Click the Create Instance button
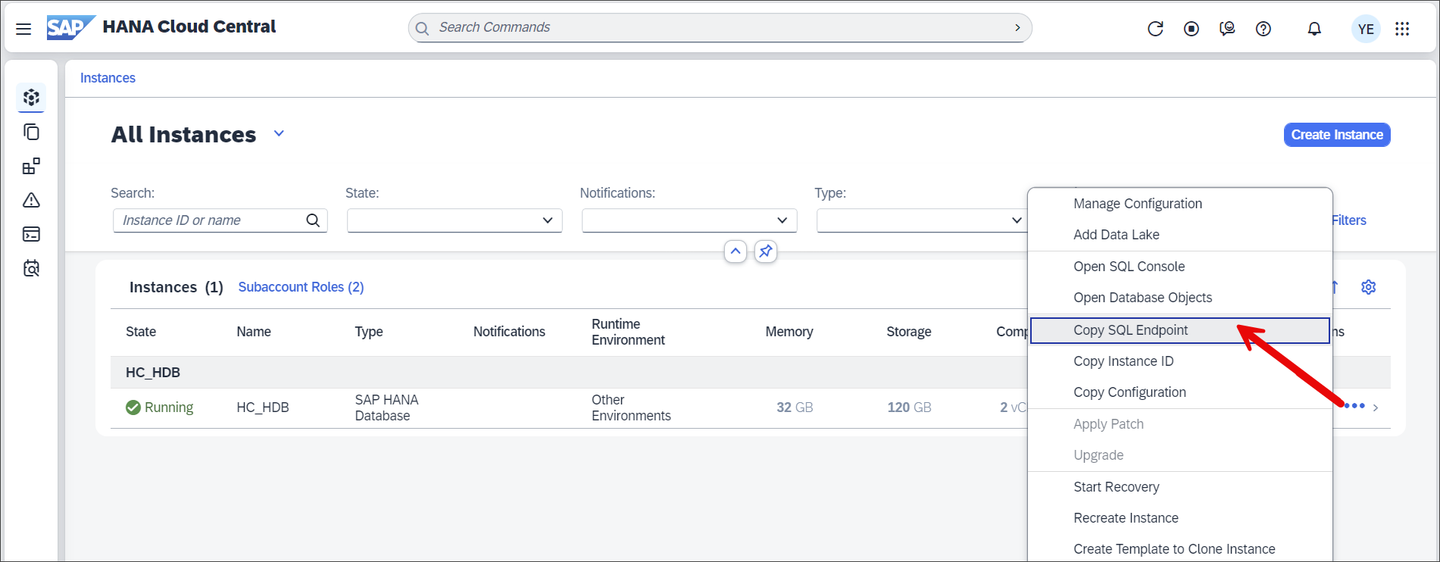The width and height of the screenshot is (1440, 562). tap(1337, 134)
